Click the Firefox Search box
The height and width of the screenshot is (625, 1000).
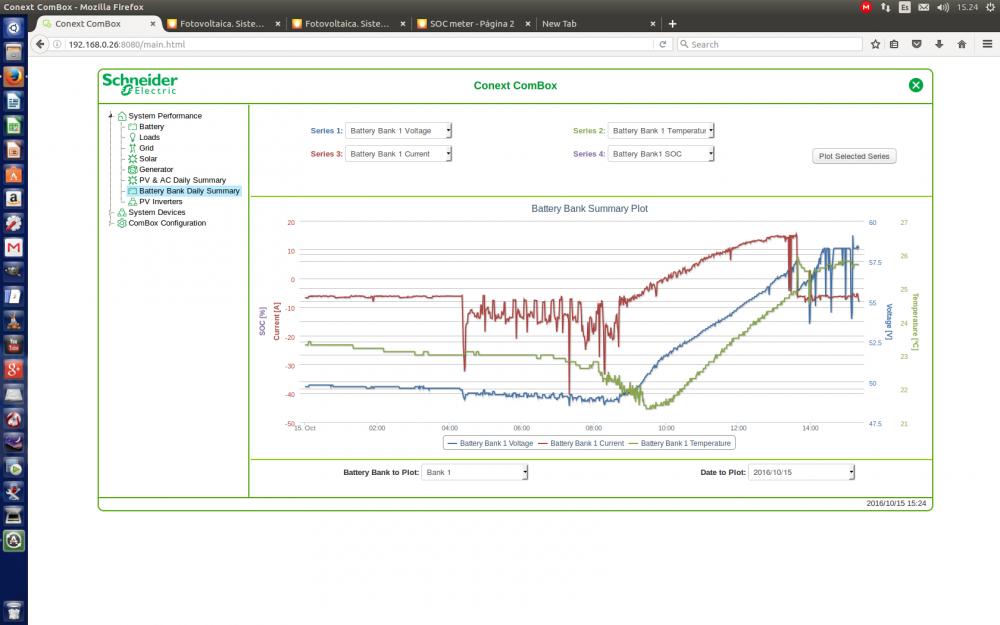coord(770,44)
